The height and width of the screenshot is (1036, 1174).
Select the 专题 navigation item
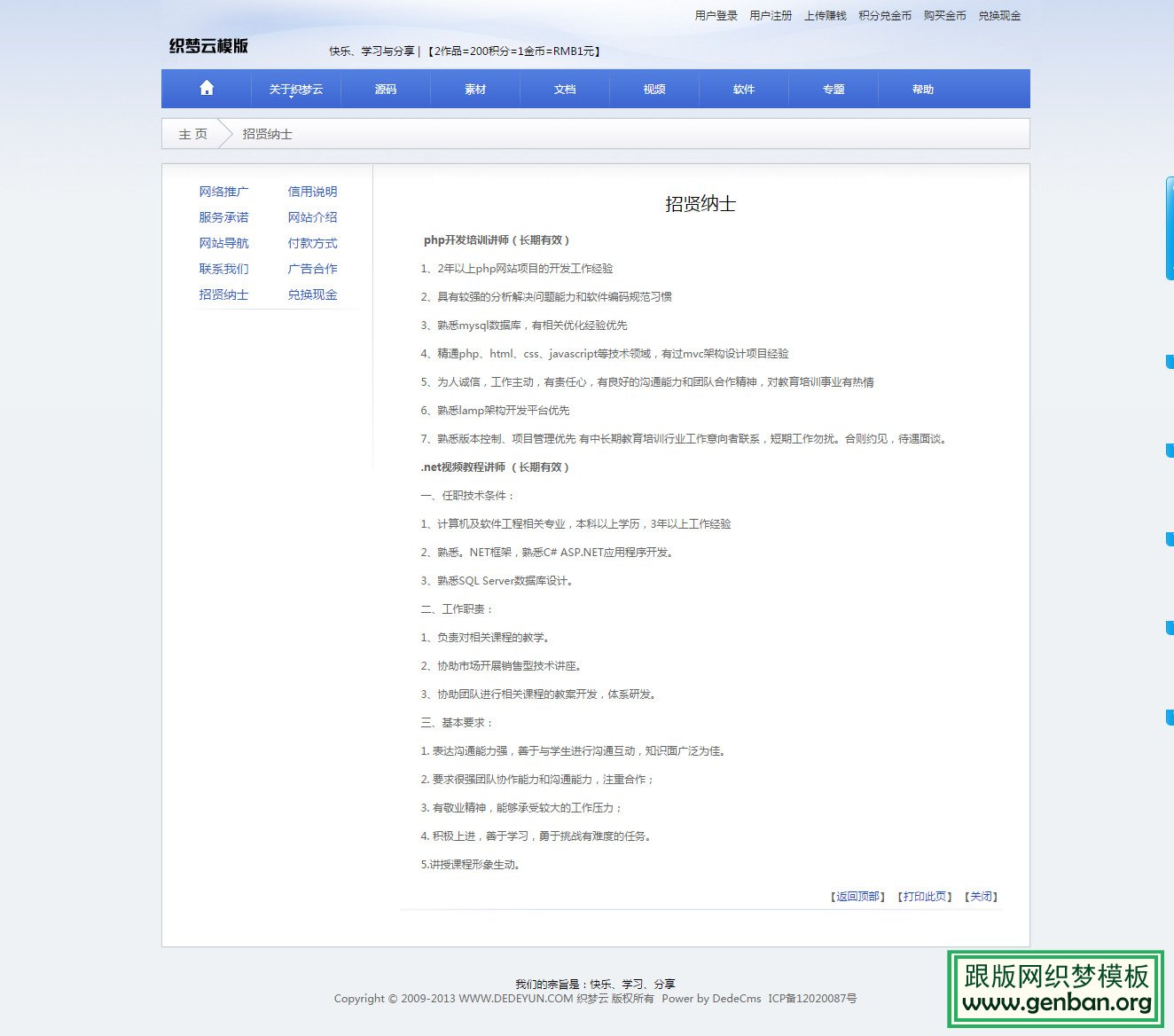pyautogui.click(x=833, y=88)
